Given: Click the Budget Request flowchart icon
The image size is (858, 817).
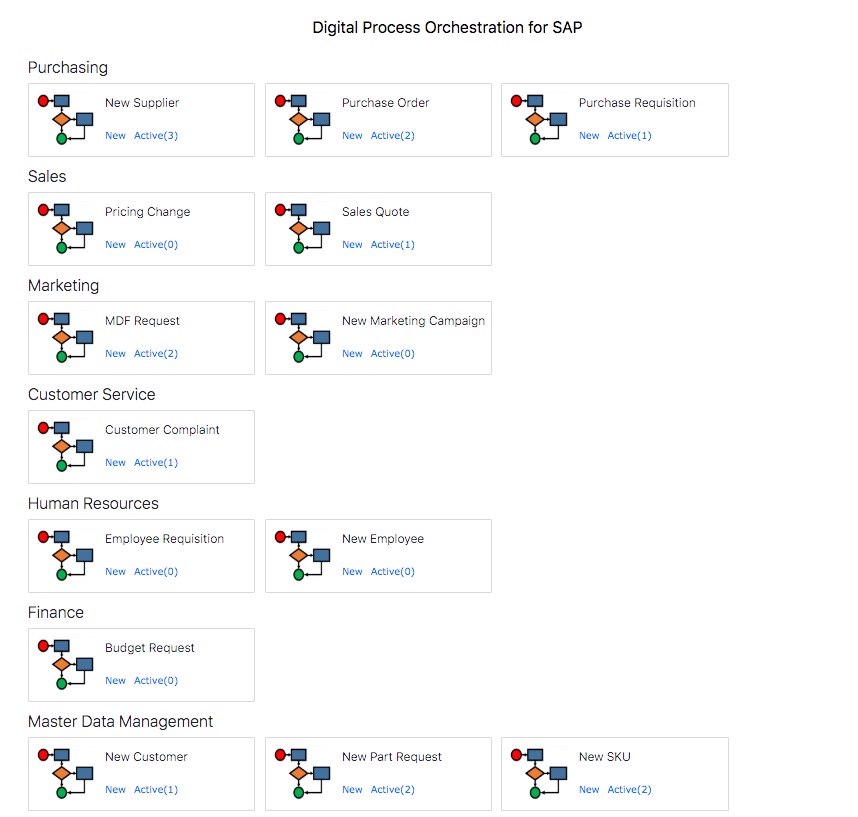Looking at the screenshot, I should 64,662.
